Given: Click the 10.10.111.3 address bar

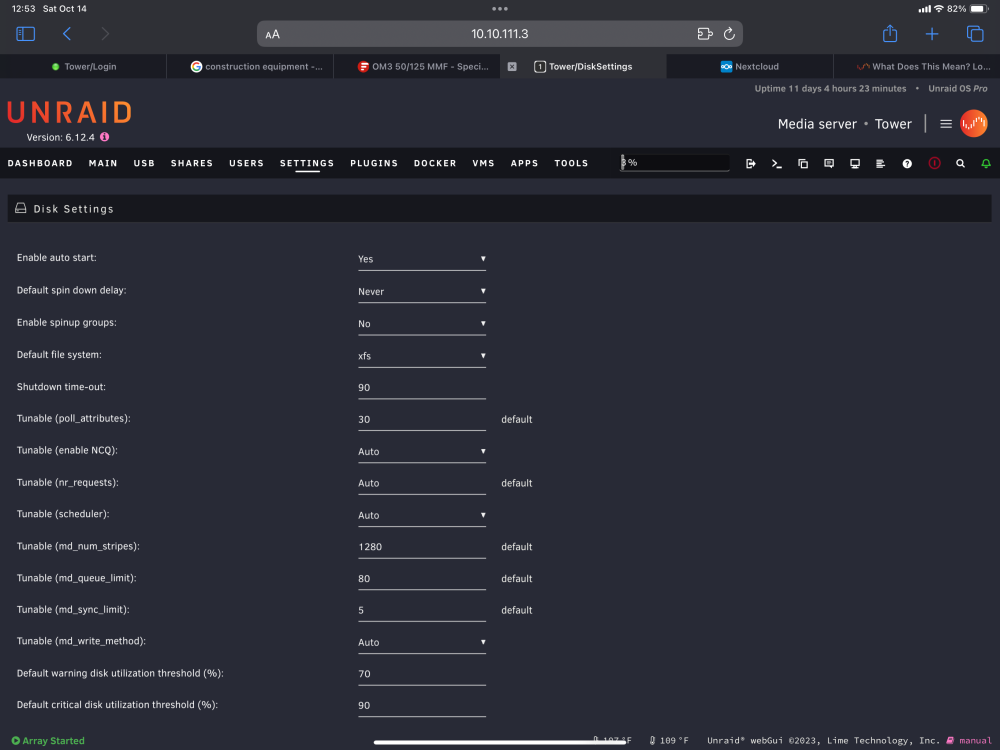Looking at the screenshot, I should pyautogui.click(x=499, y=34).
